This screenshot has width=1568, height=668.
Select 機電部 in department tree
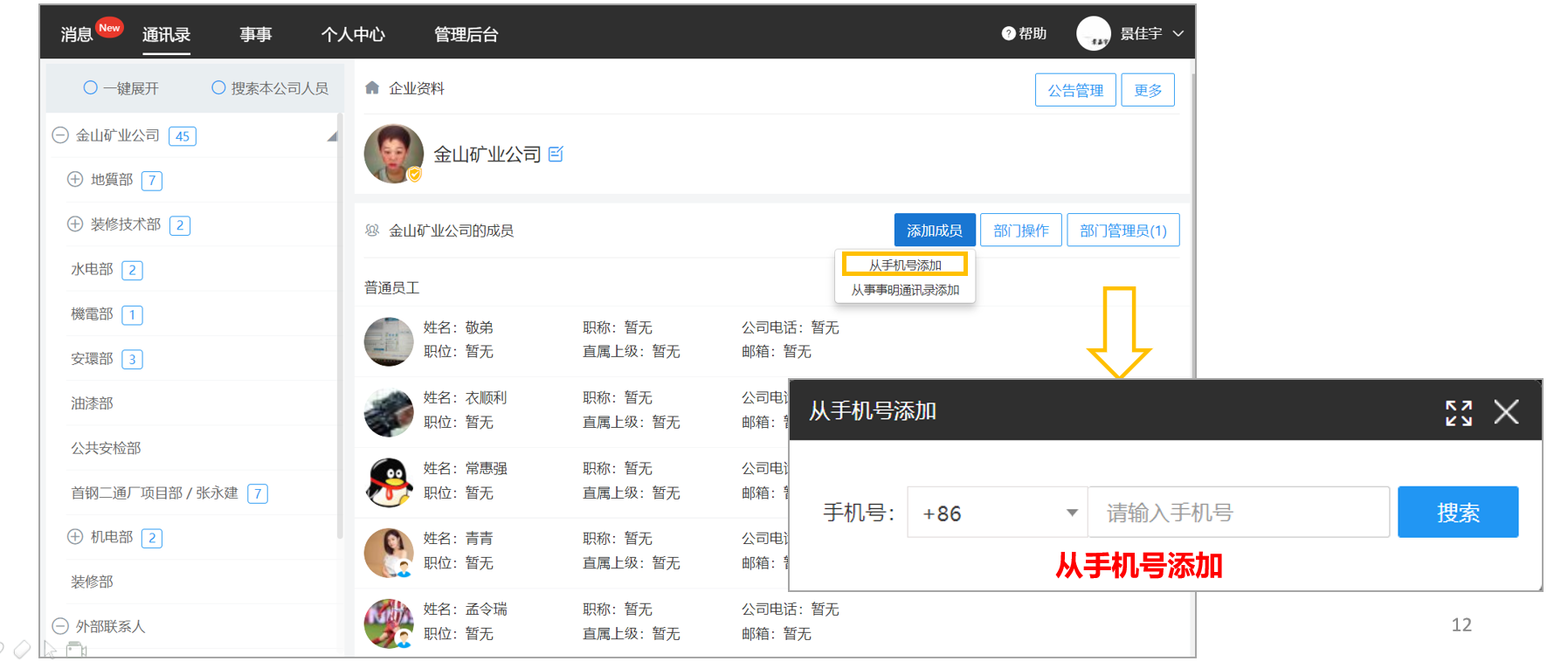92,313
